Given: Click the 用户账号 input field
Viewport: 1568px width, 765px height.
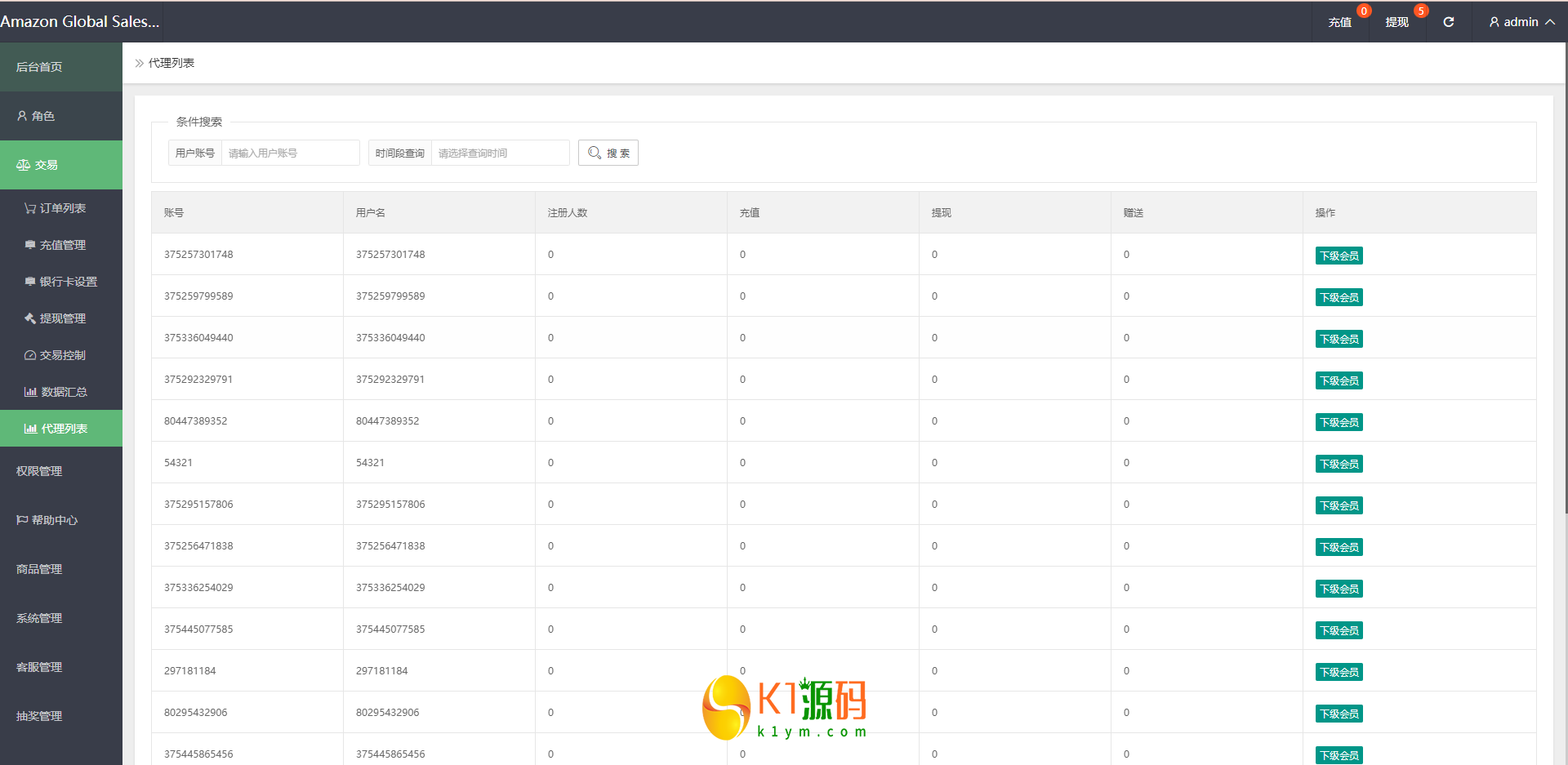Looking at the screenshot, I should coord(290,153).
